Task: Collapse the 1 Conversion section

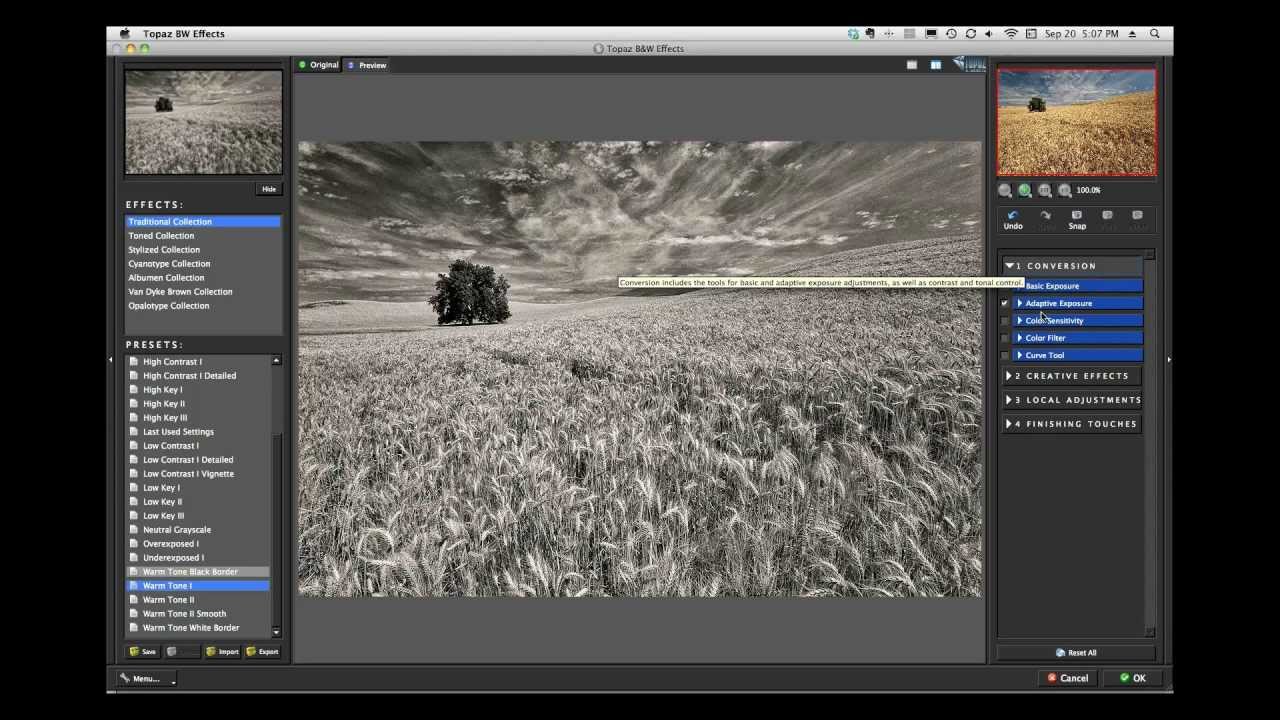Action: click(1010, 266)
